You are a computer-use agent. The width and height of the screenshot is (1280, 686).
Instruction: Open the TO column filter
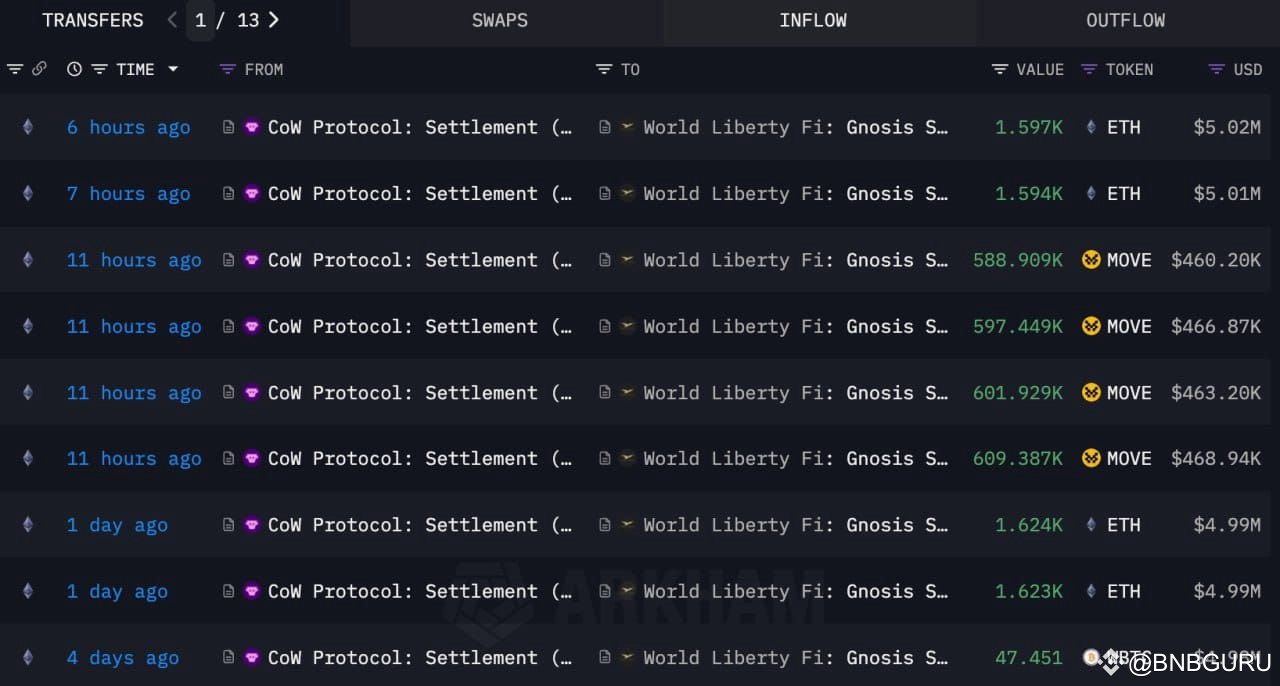tap(603, 69)
